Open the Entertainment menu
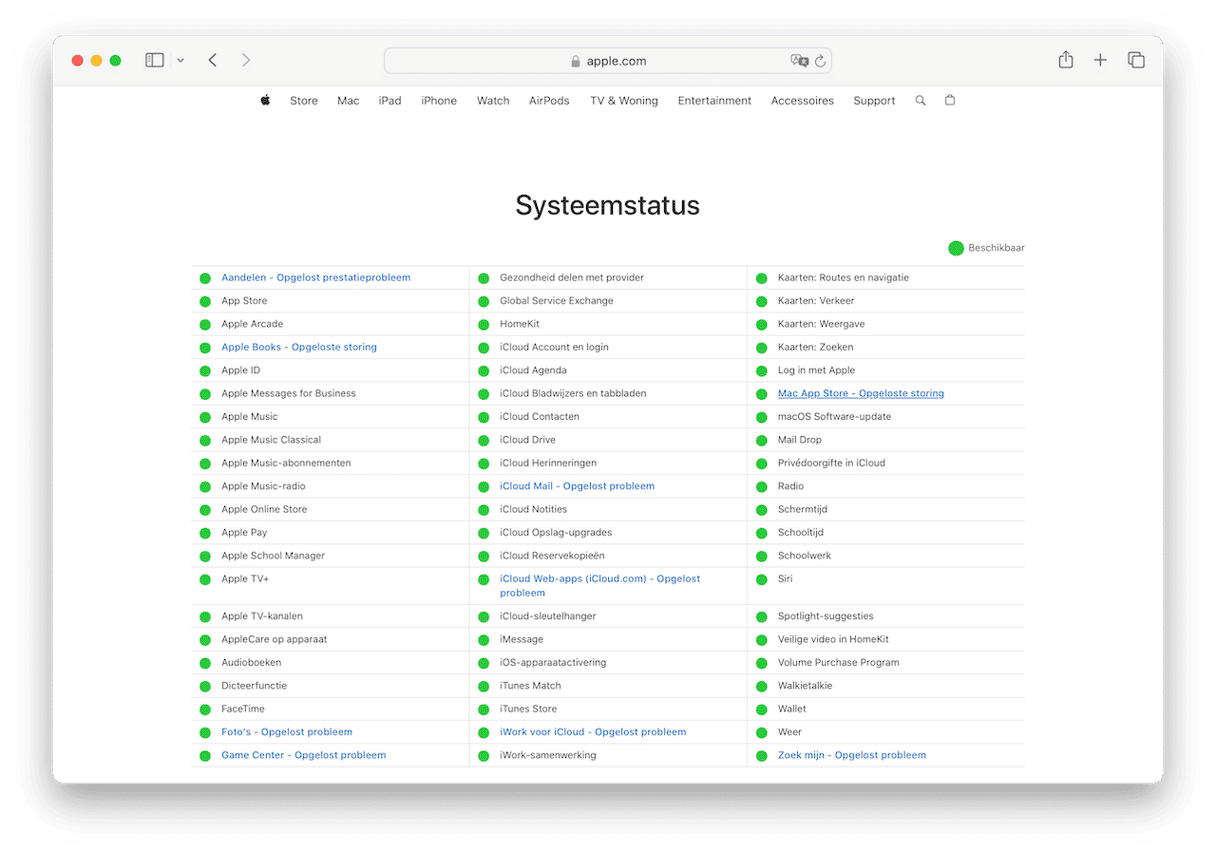 [x=714, y=101]
